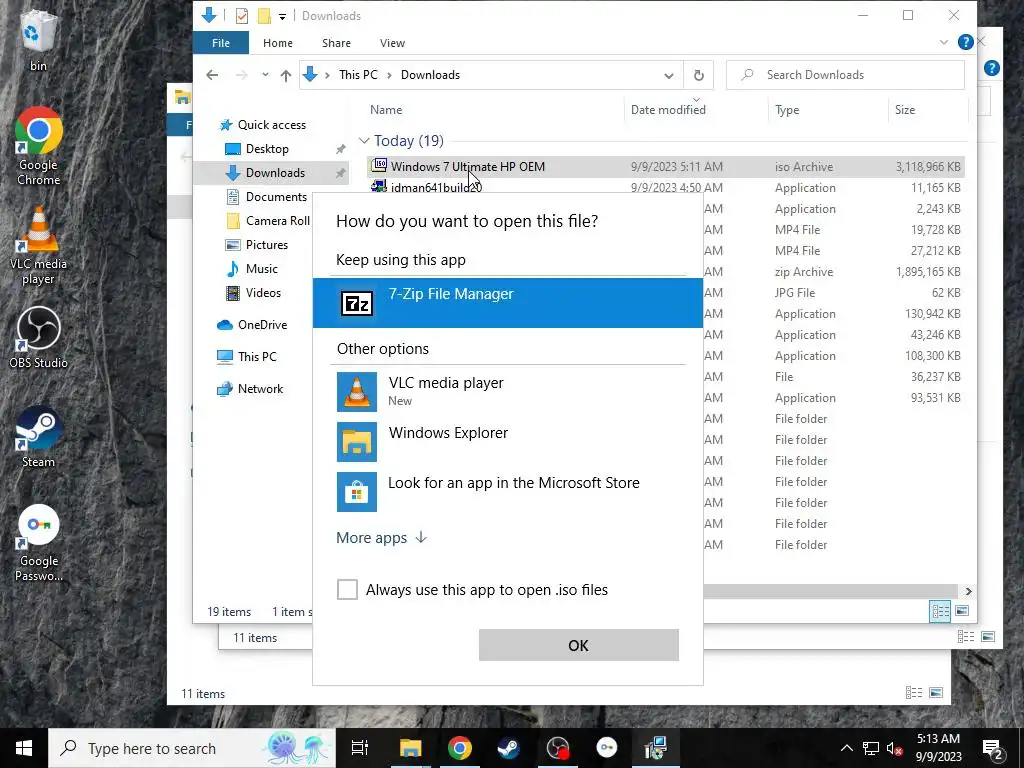
Task: Switch to details view layout icon
Action: pos(940,611)
